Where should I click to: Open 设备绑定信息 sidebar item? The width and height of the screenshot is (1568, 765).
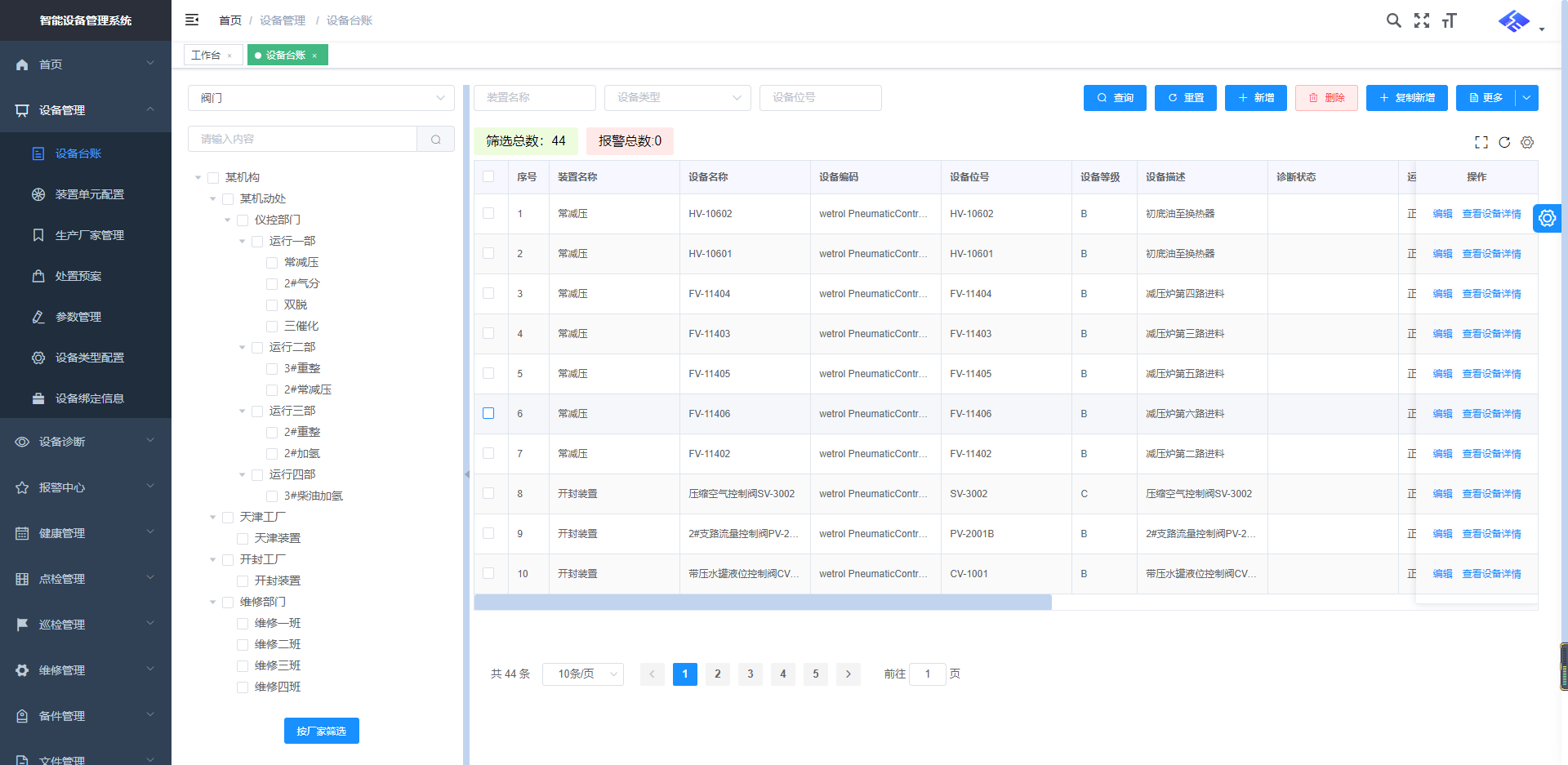[86, 398]
